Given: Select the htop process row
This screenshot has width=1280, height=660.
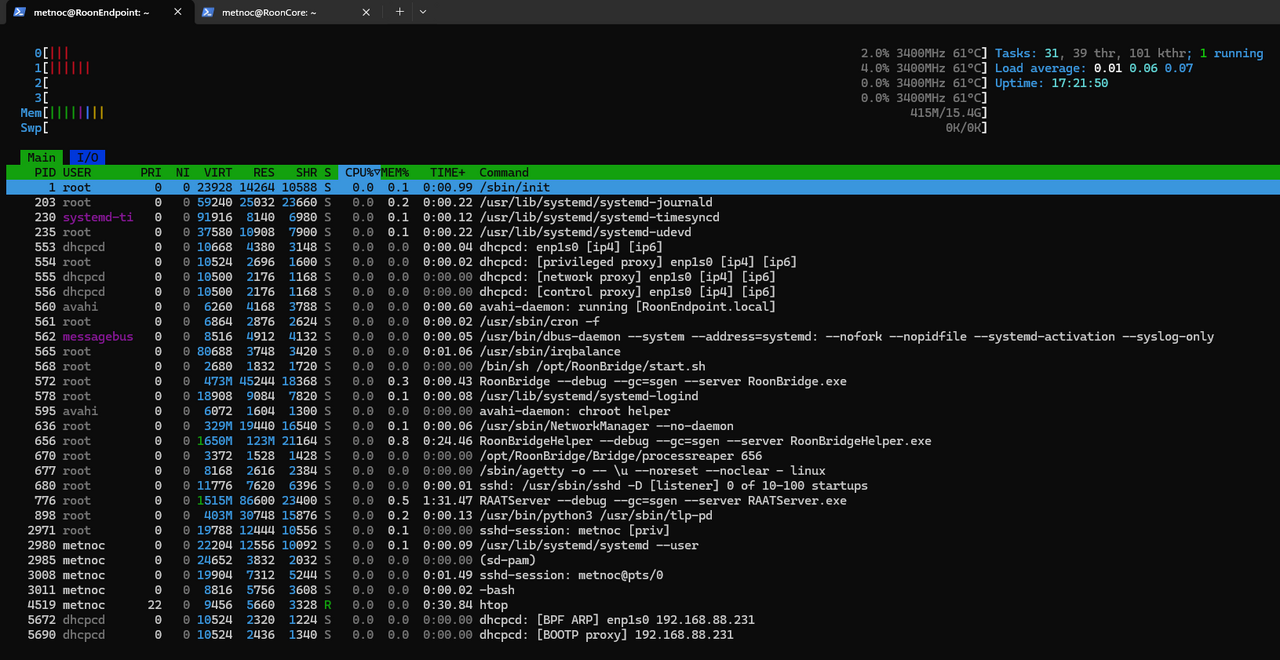Looking at the screenshot, I should [x=640, y=605].
